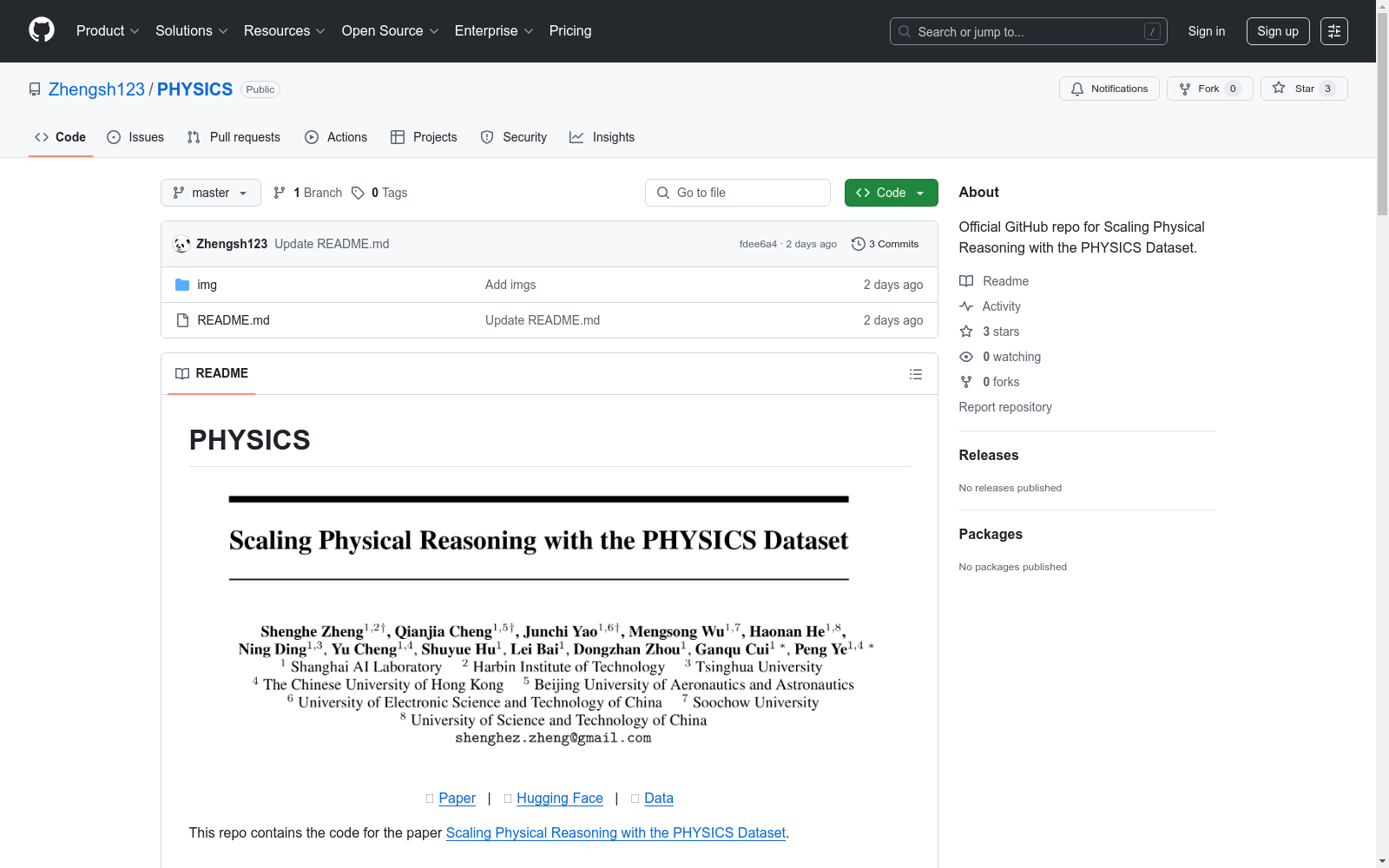Open the README.md file
The width and height of the screenshot is (1389, 868).
pos(234,320)
